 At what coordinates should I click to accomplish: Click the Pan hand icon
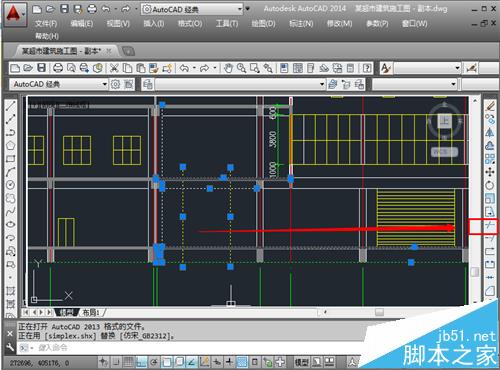tap(228, 68)
